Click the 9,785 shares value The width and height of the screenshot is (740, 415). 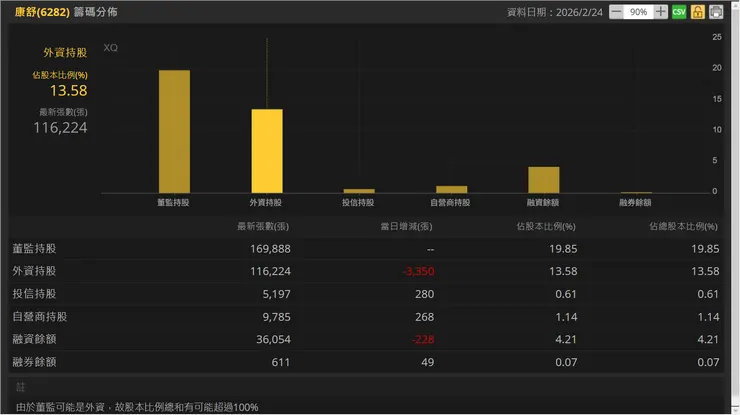tap(277, 317)
